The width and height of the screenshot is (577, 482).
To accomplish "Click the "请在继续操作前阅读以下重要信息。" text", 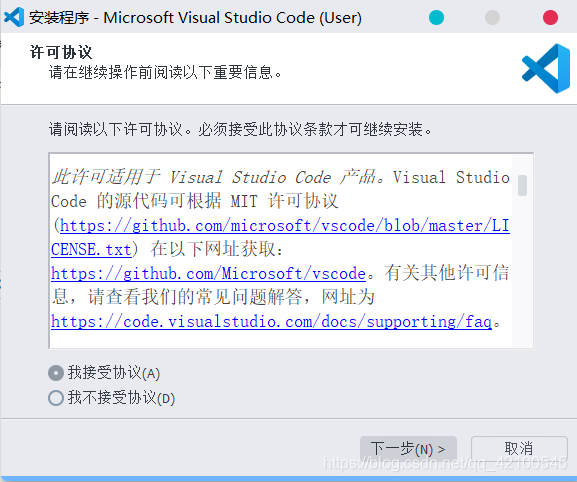I will 165,72.
